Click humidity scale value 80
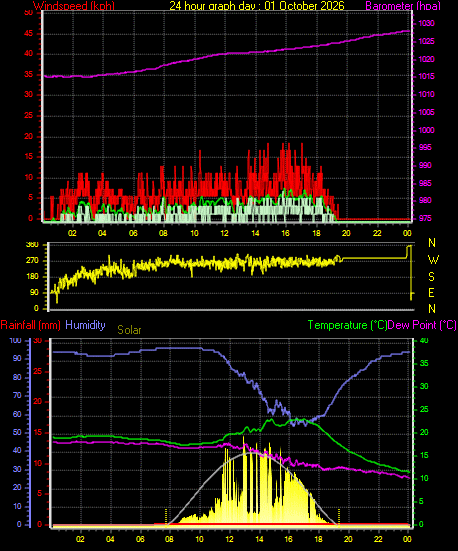Screen dimensions: 458x551 click(17, 377)
